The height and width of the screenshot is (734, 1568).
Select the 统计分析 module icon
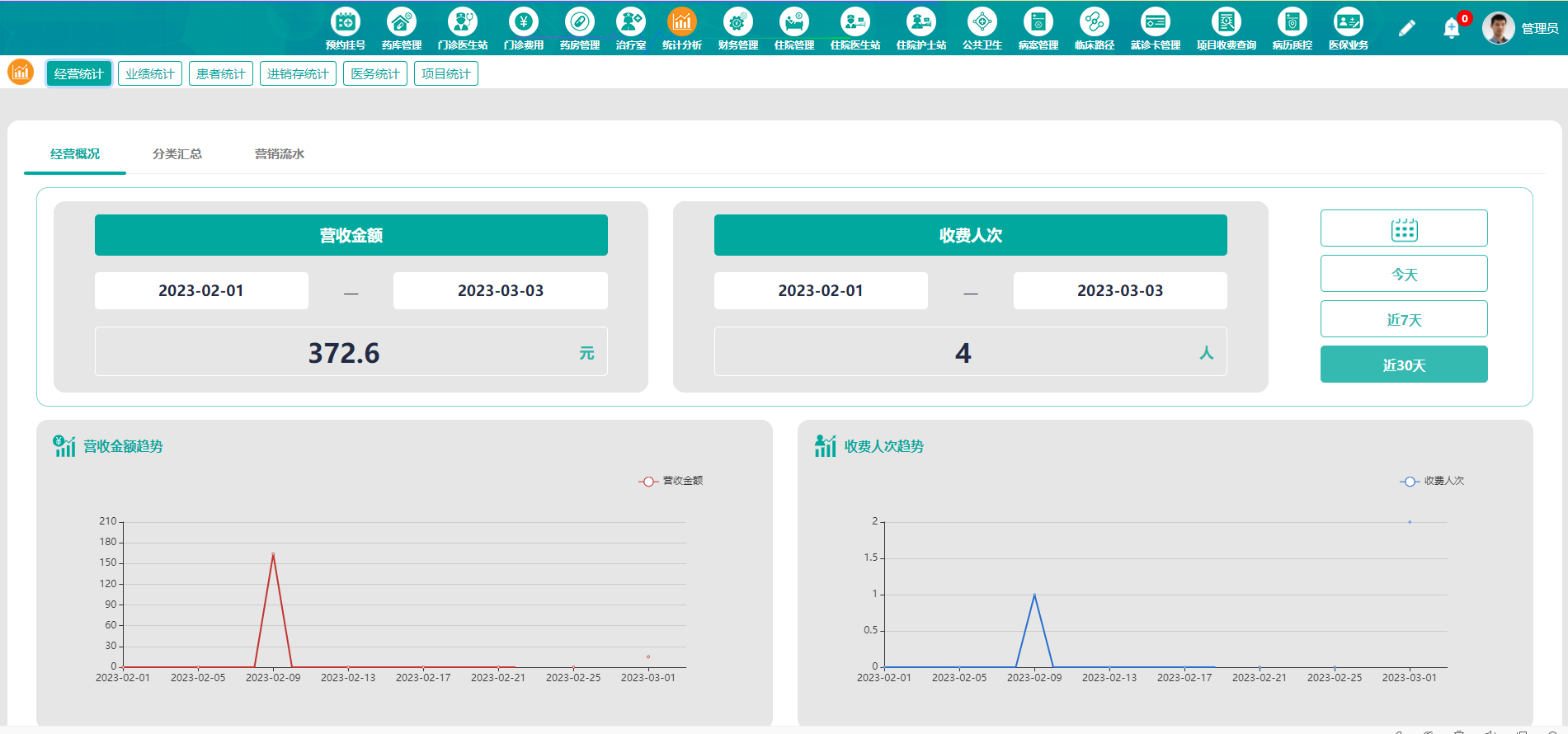coord(682,29)
